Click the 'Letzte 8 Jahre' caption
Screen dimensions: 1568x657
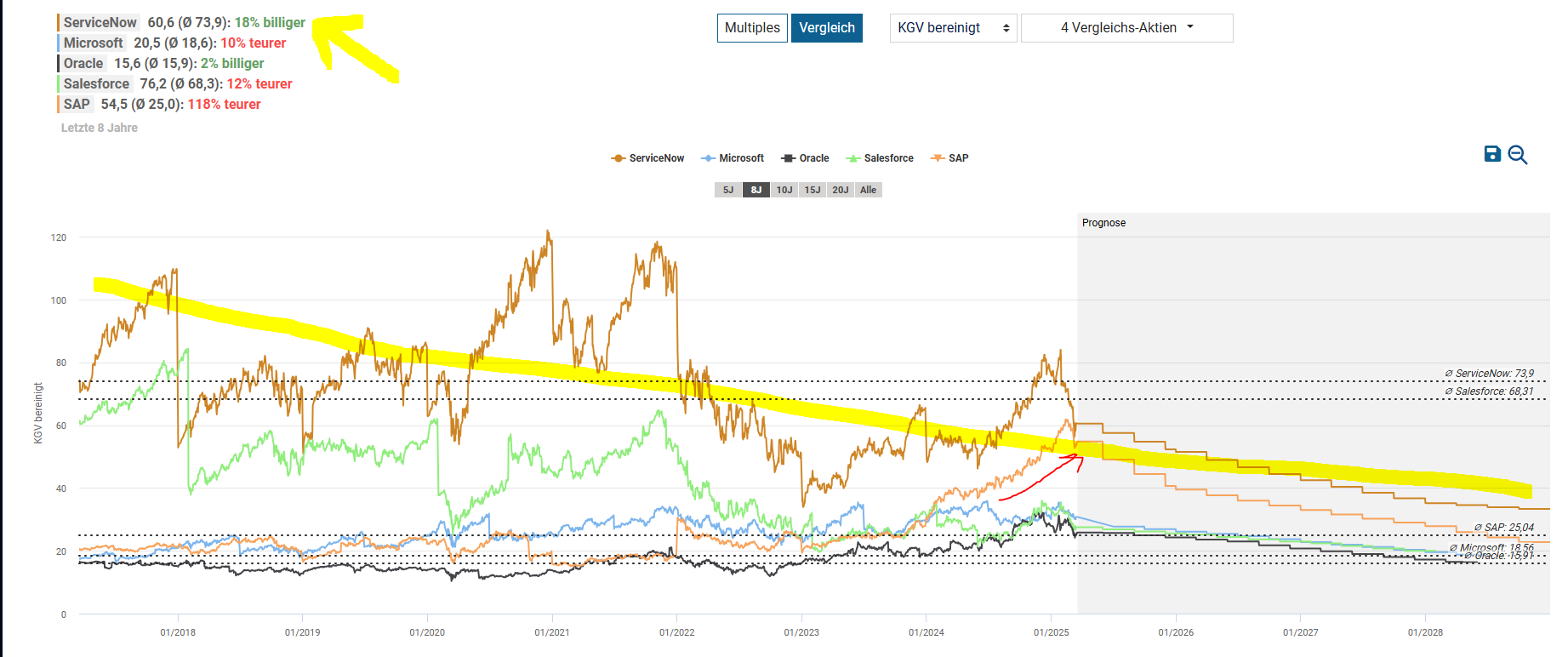(x=100, y=128)
